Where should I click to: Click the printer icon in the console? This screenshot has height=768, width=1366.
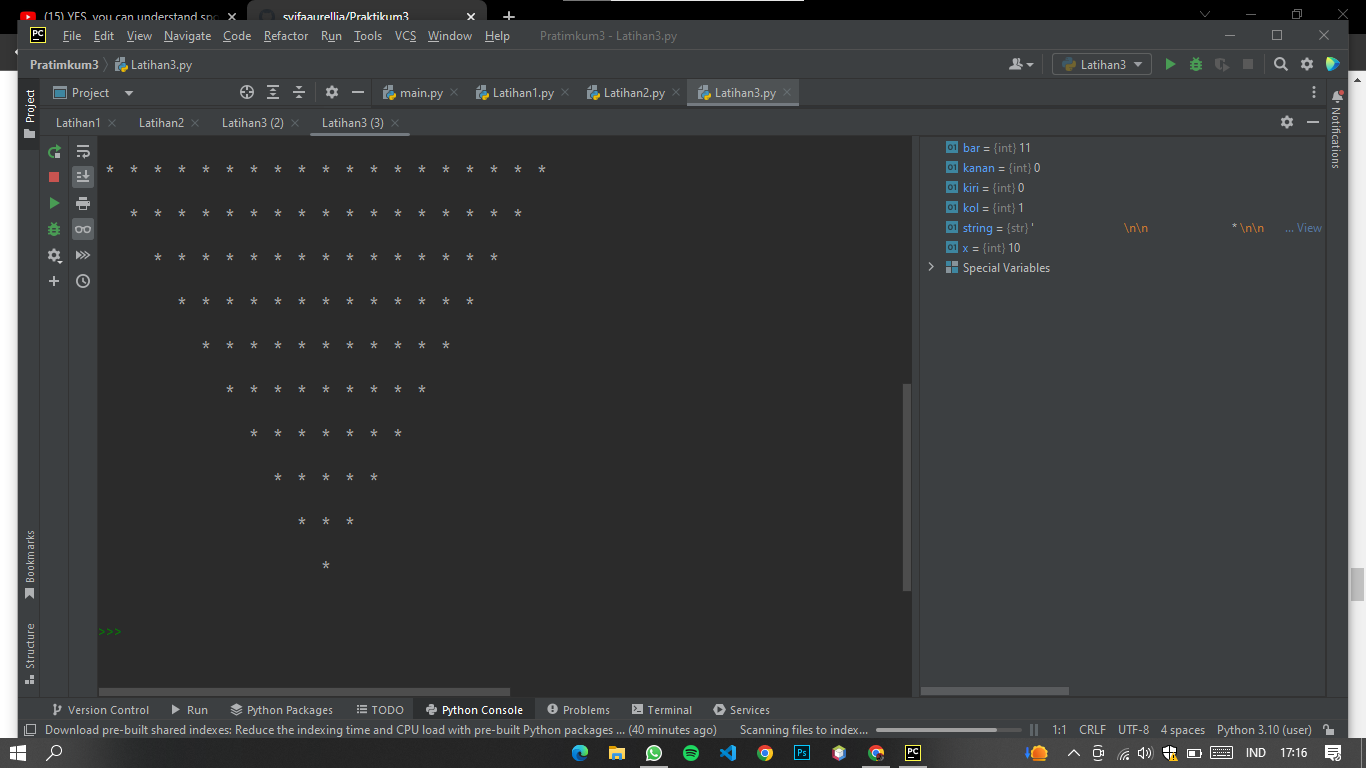pyautogui.click(x=83, y=203)
